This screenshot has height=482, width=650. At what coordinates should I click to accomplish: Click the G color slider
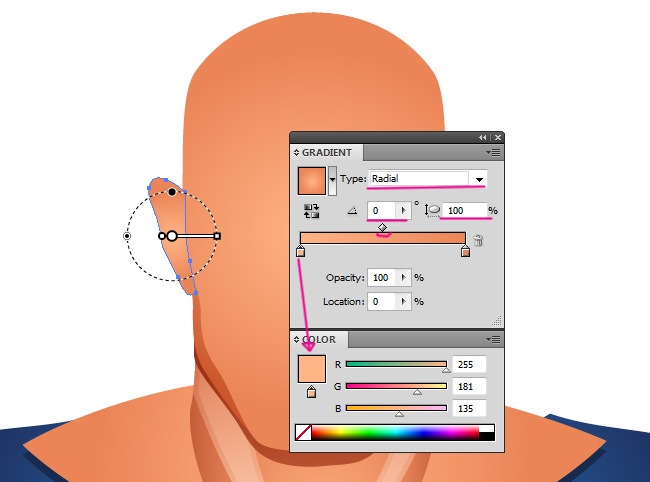pyautogui.click(x=396, y=386)
